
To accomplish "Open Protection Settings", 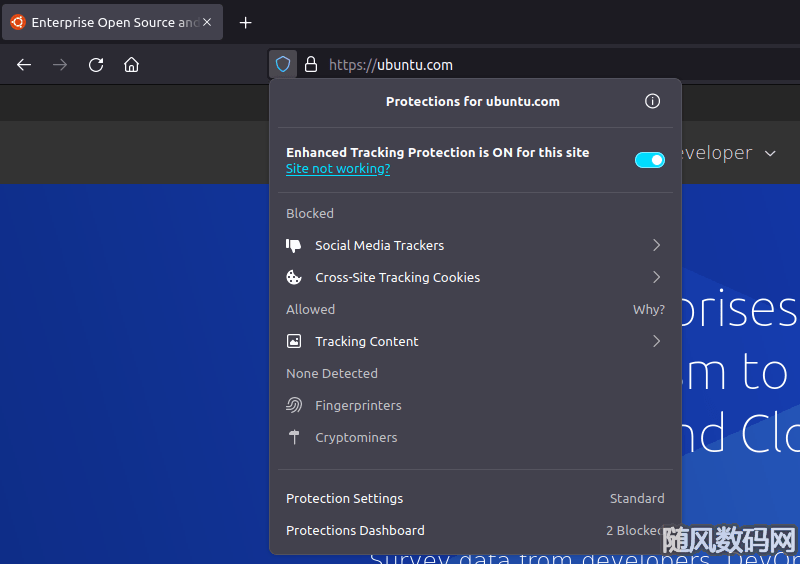I will coord(476,498).
